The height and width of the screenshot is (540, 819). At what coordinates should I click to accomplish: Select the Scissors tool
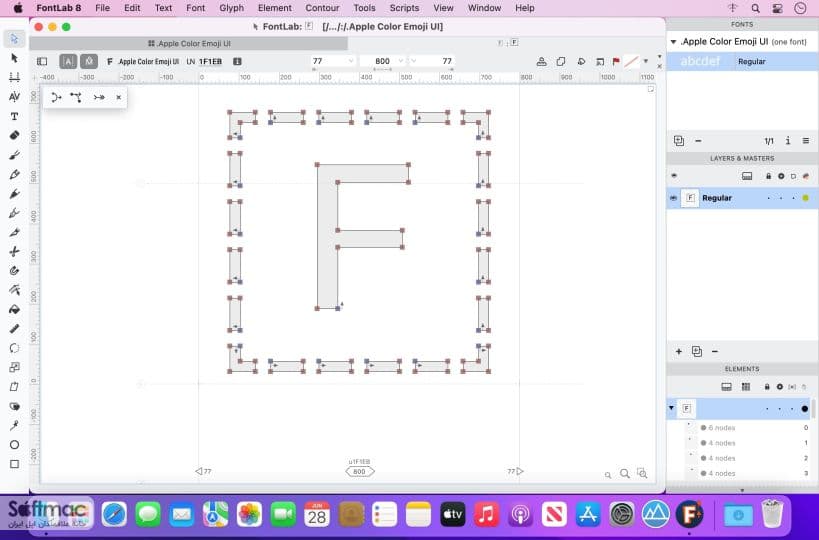coord(14,251)
